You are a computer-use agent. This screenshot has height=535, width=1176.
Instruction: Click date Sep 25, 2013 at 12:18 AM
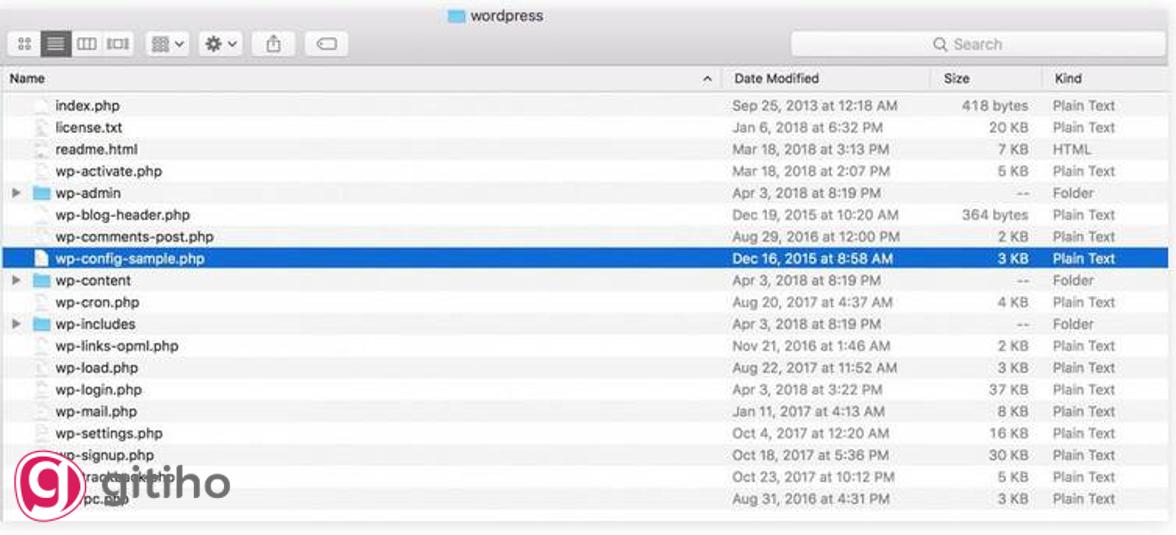[x=814, y=106]
